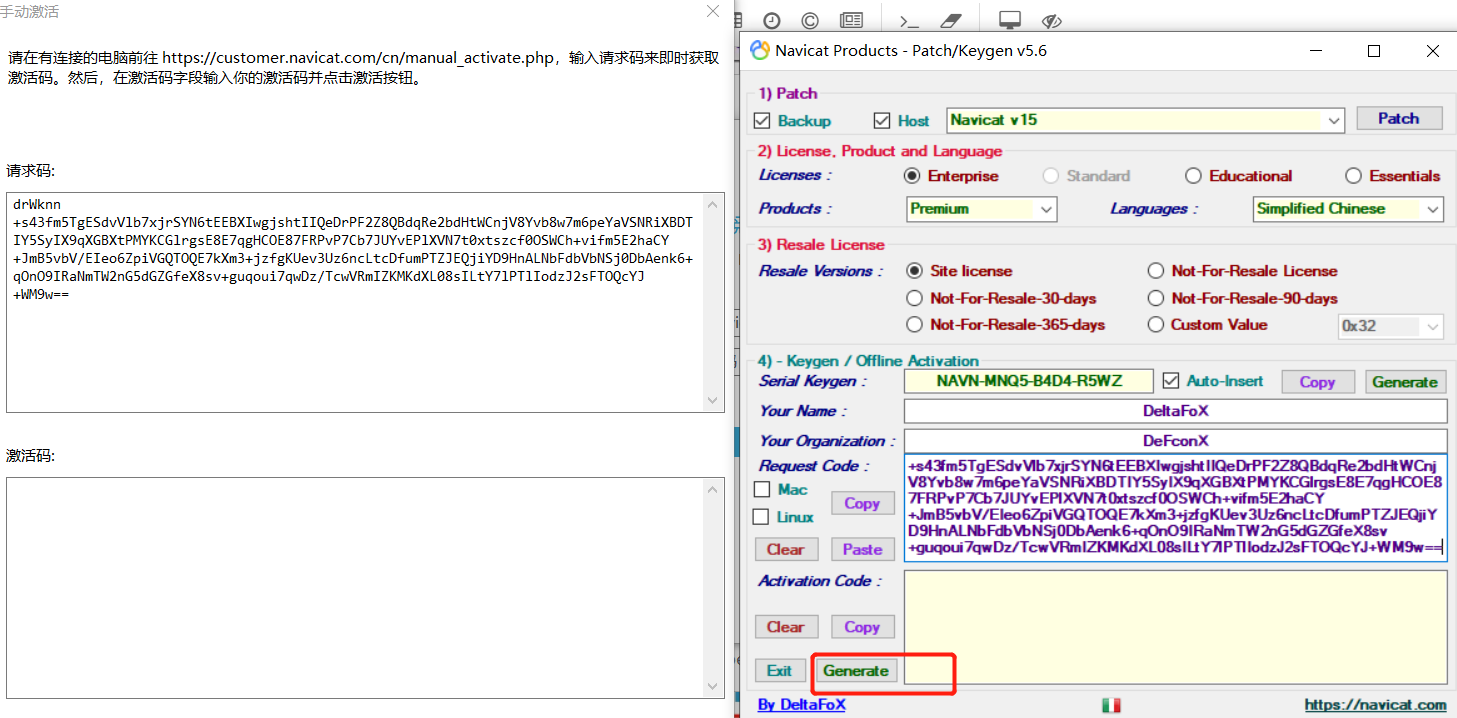Click the clock icon in background toolbar
Image resolution: width=1457 pixels, height=718 pixels.
point(772,20)
